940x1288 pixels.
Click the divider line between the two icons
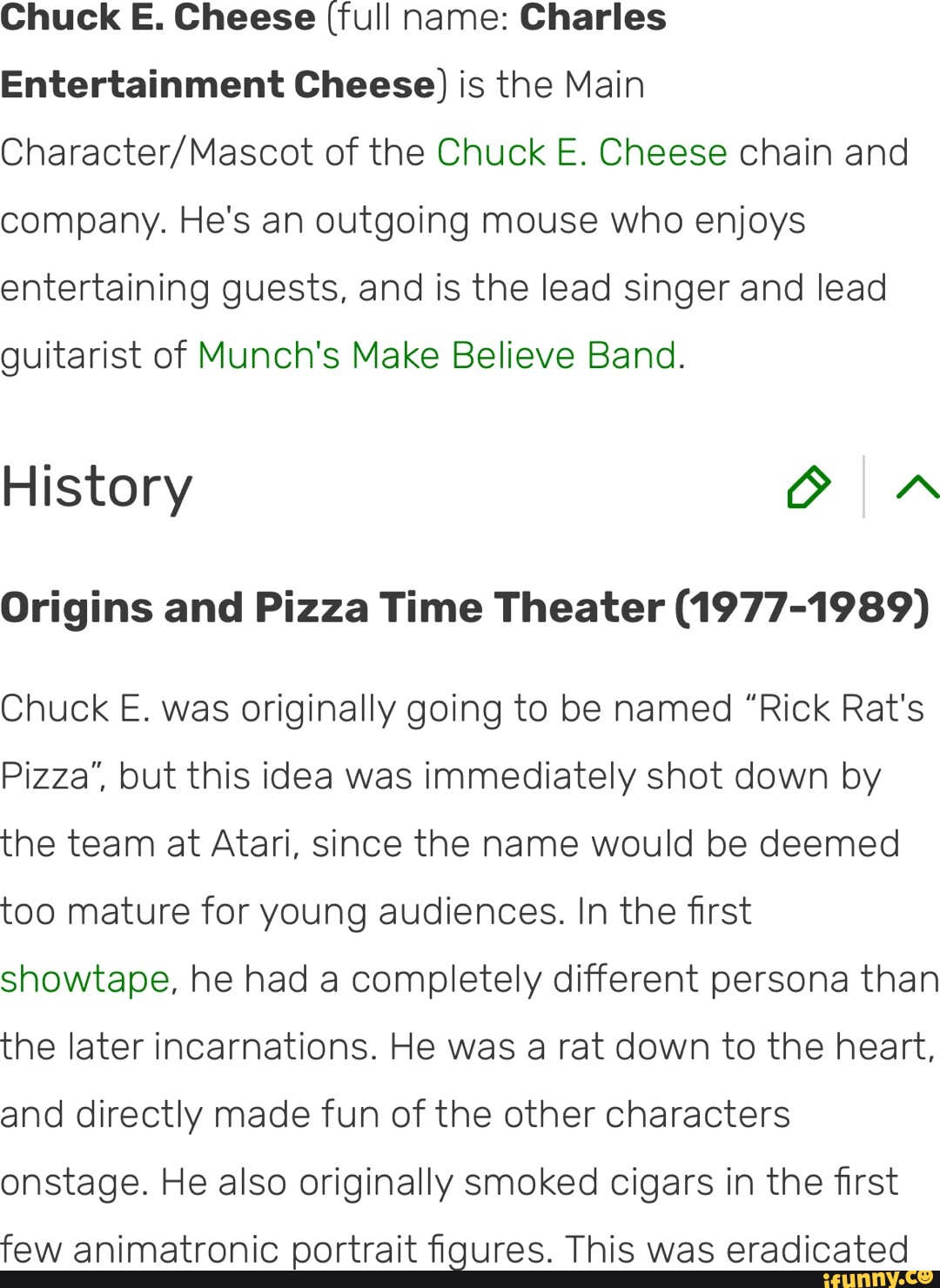point(864,487)
